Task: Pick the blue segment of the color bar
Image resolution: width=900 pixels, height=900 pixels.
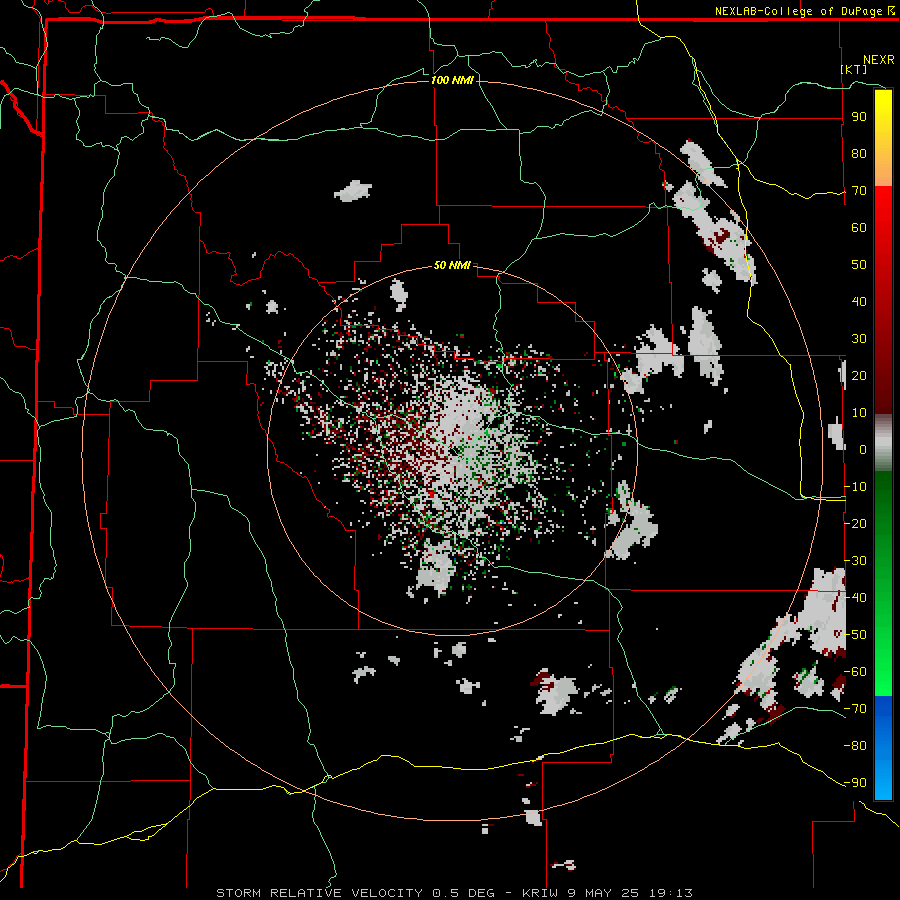Action: 883,747
